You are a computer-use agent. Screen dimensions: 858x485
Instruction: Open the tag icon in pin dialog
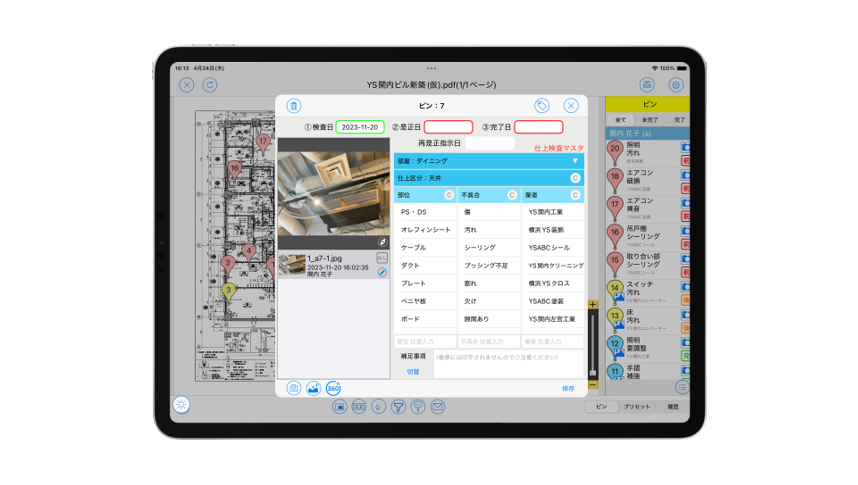click(x=542, y=105)
